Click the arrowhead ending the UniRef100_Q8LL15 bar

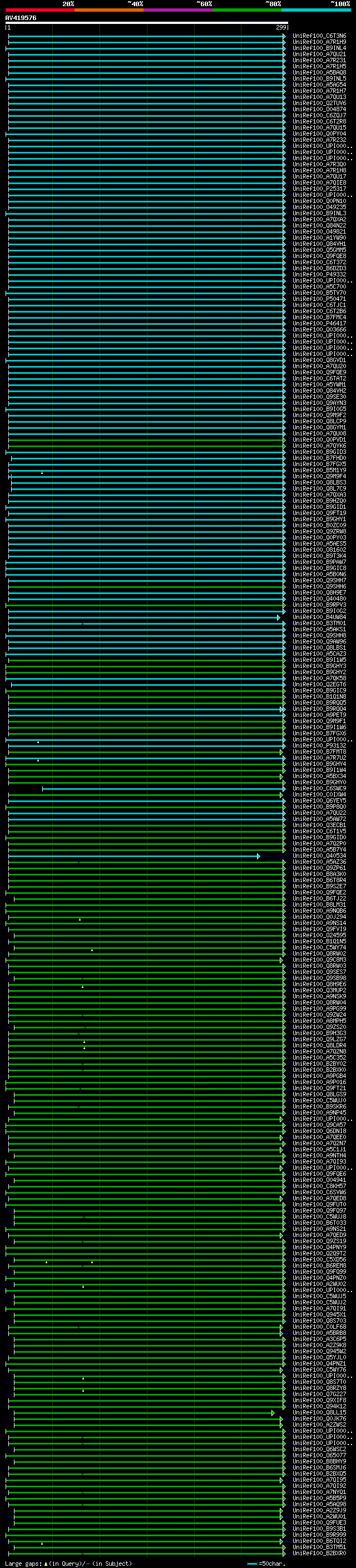point(273,1413)
